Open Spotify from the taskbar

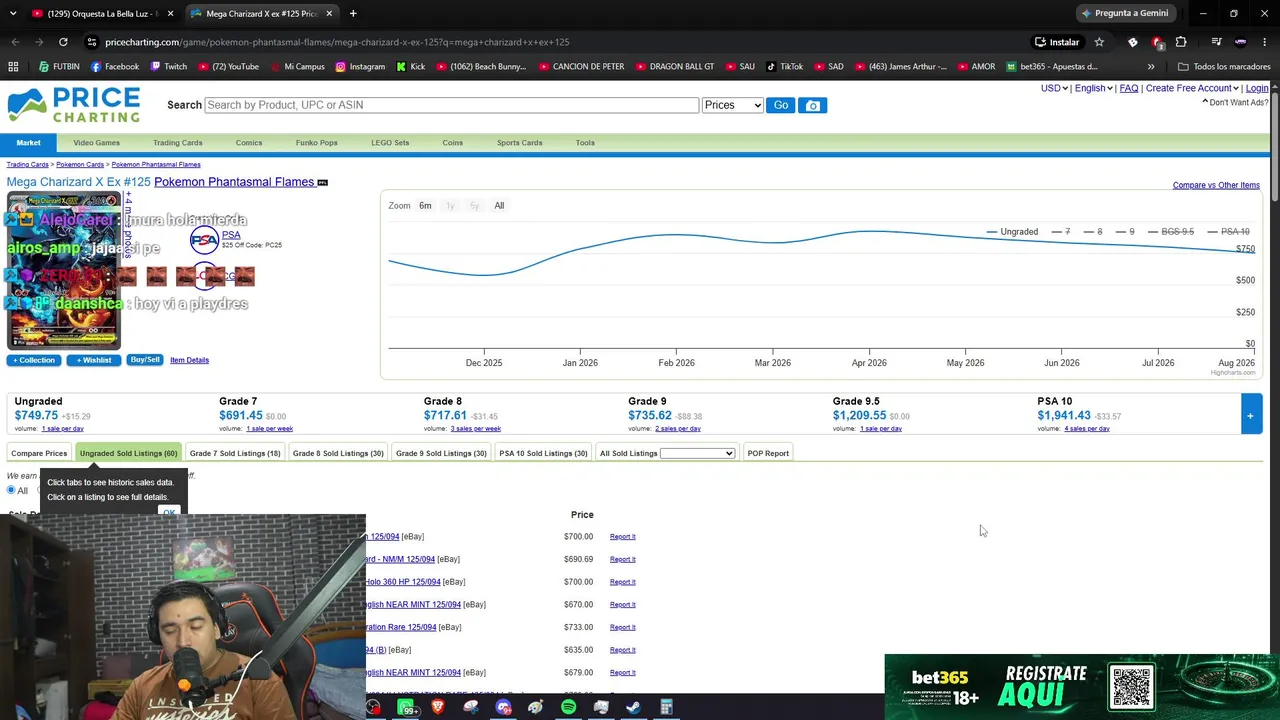tap(568, 708)
